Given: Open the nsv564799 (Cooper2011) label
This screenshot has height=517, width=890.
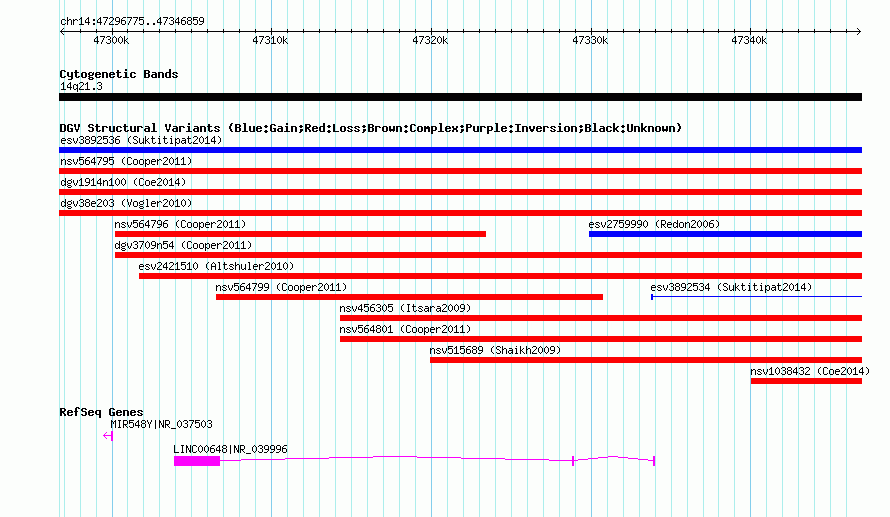Looking at the screenshot, I should 281,287.
